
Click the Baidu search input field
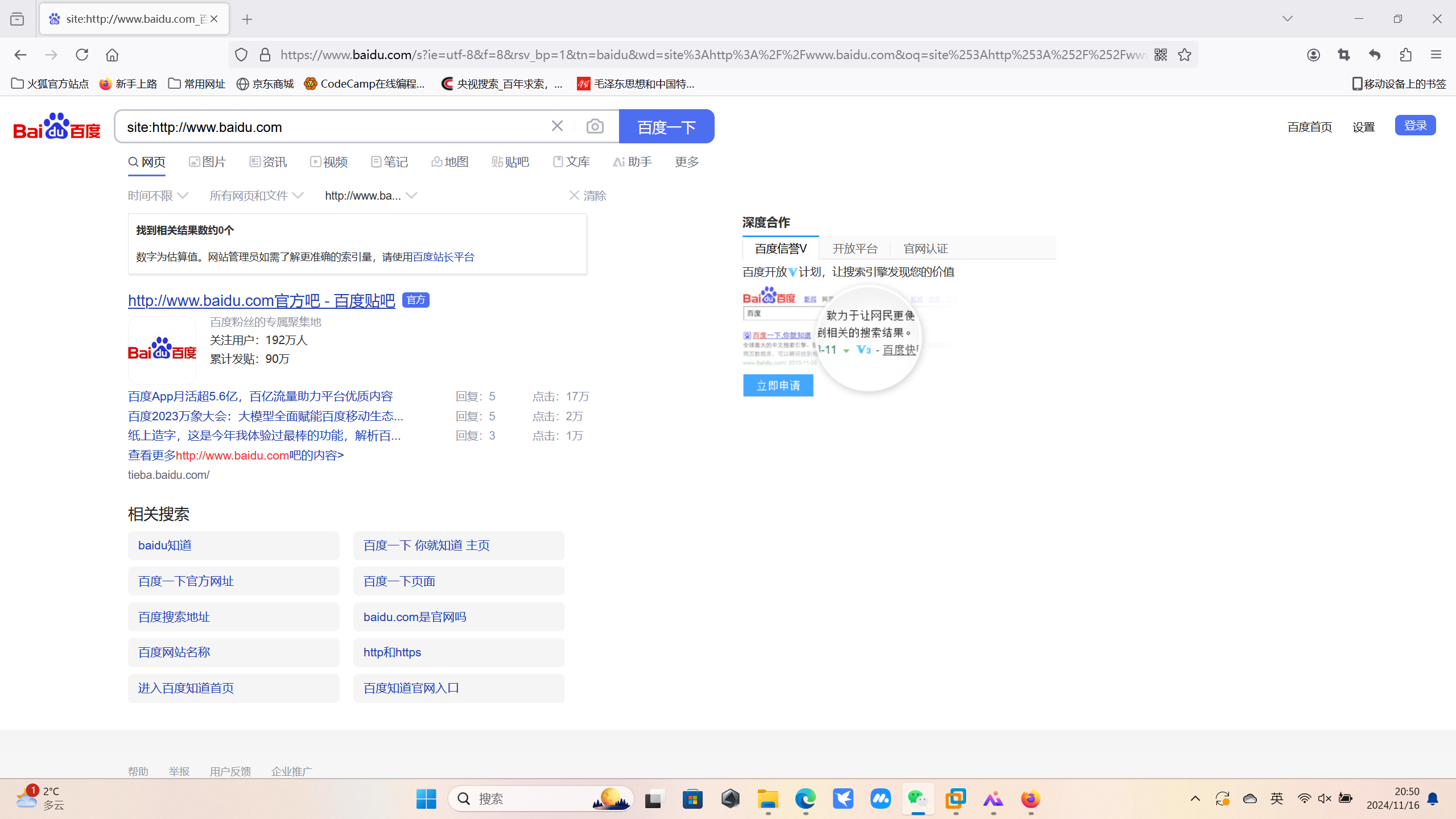333,127
